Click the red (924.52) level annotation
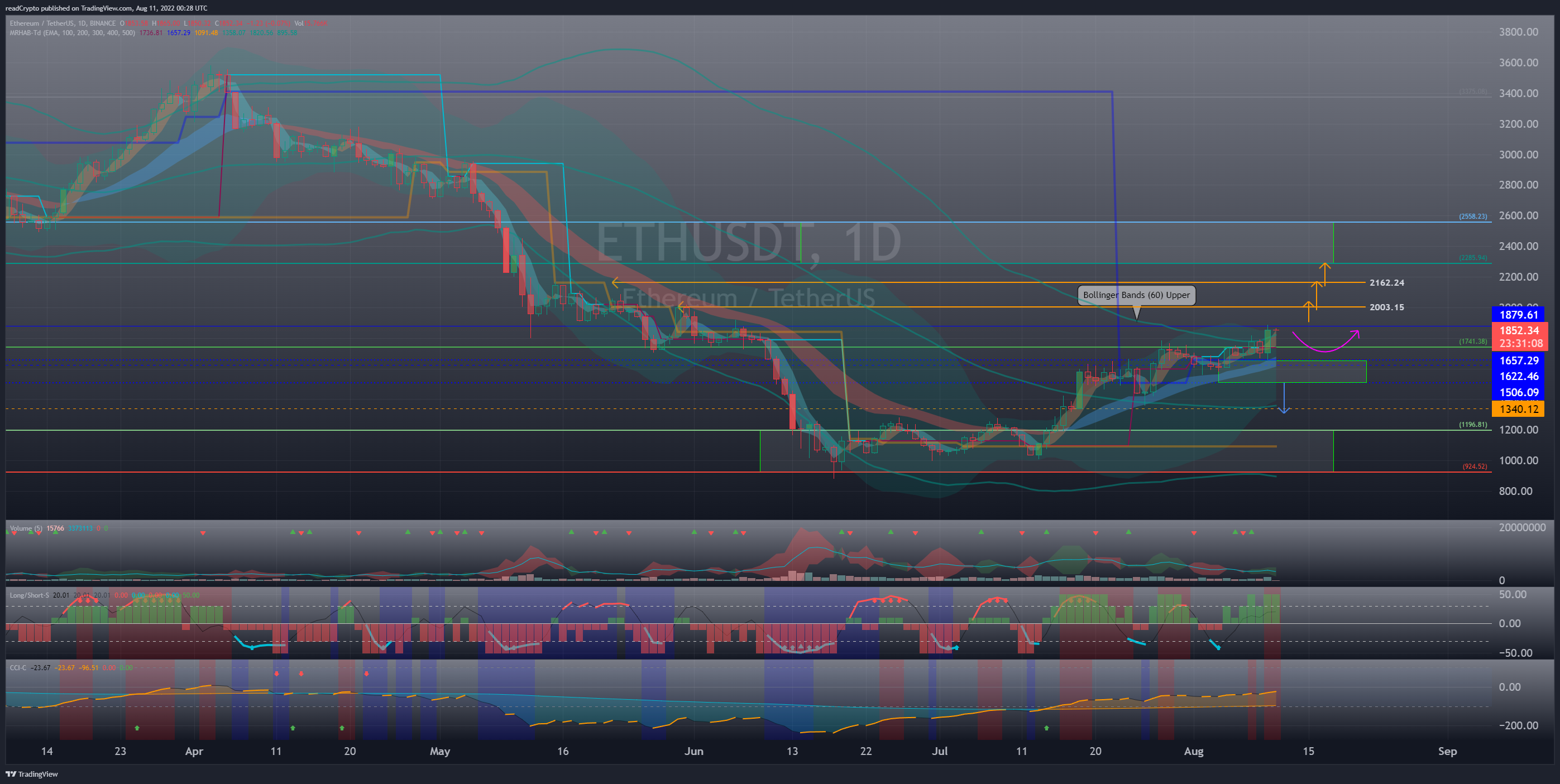Screen dimensions: 1560x784 (1475, 466)
